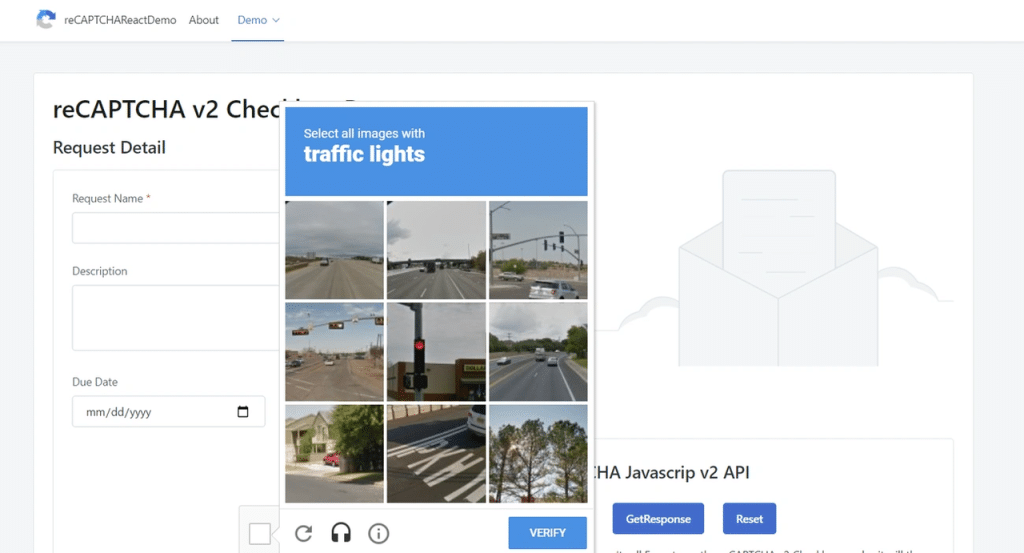Click the Reset button

[x=749, y=519]
